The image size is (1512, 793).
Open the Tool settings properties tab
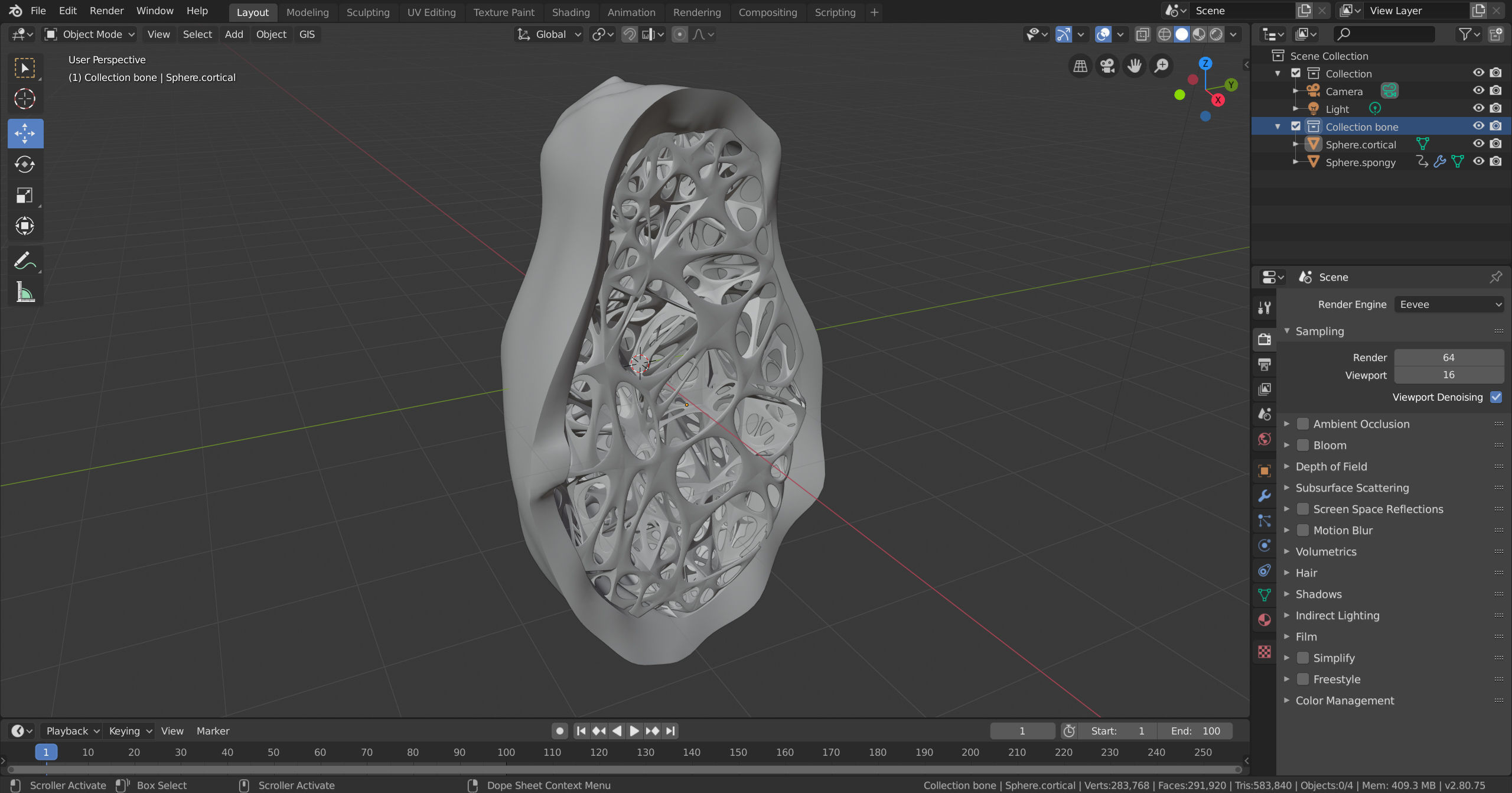tap(1265, 307)
